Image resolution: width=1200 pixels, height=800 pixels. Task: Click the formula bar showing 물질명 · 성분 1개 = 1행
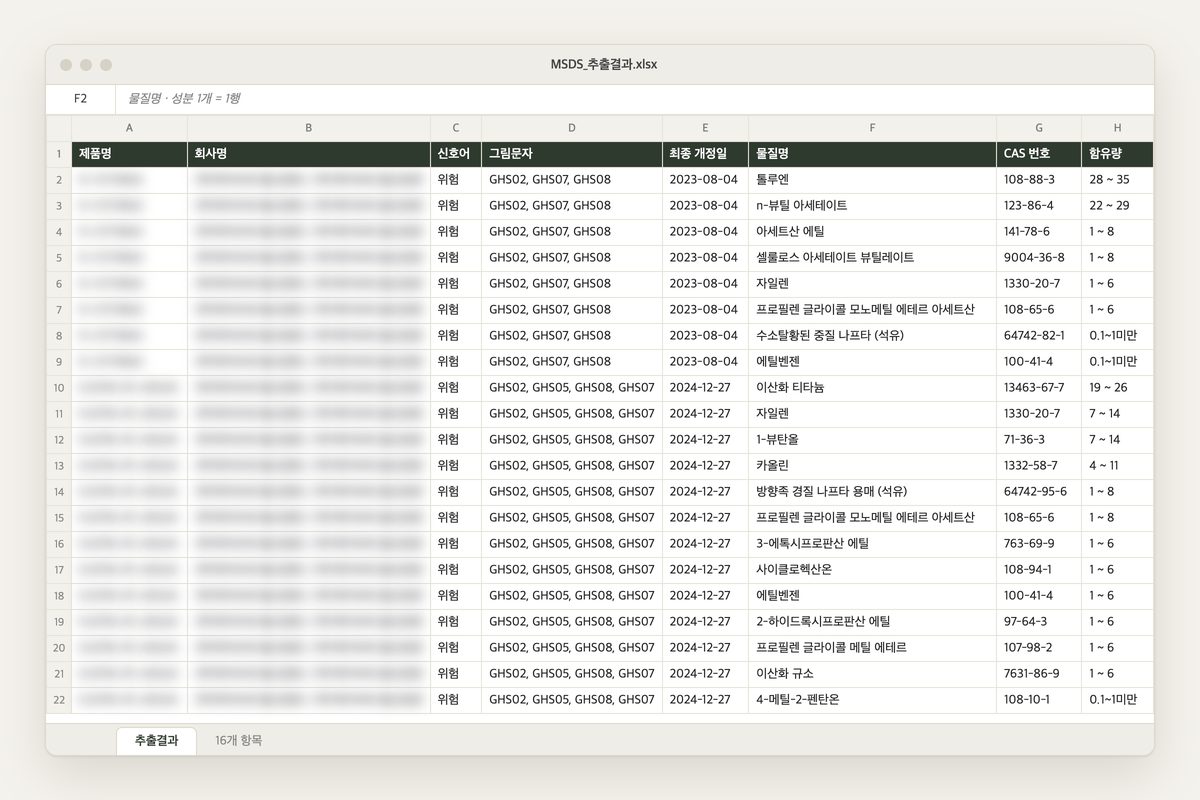click(x=634, y=99)
